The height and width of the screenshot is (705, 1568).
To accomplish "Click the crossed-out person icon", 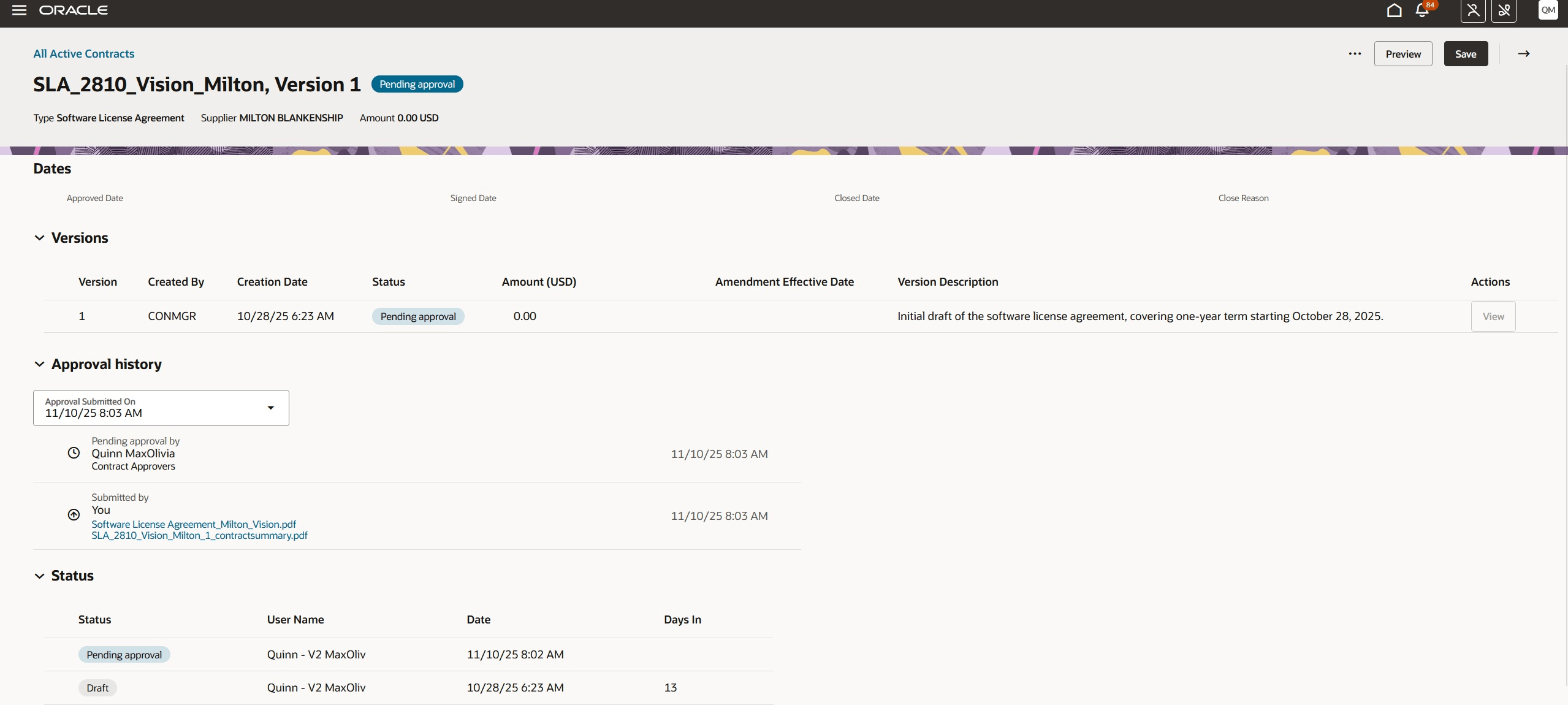I will [x=1473, y=10].
